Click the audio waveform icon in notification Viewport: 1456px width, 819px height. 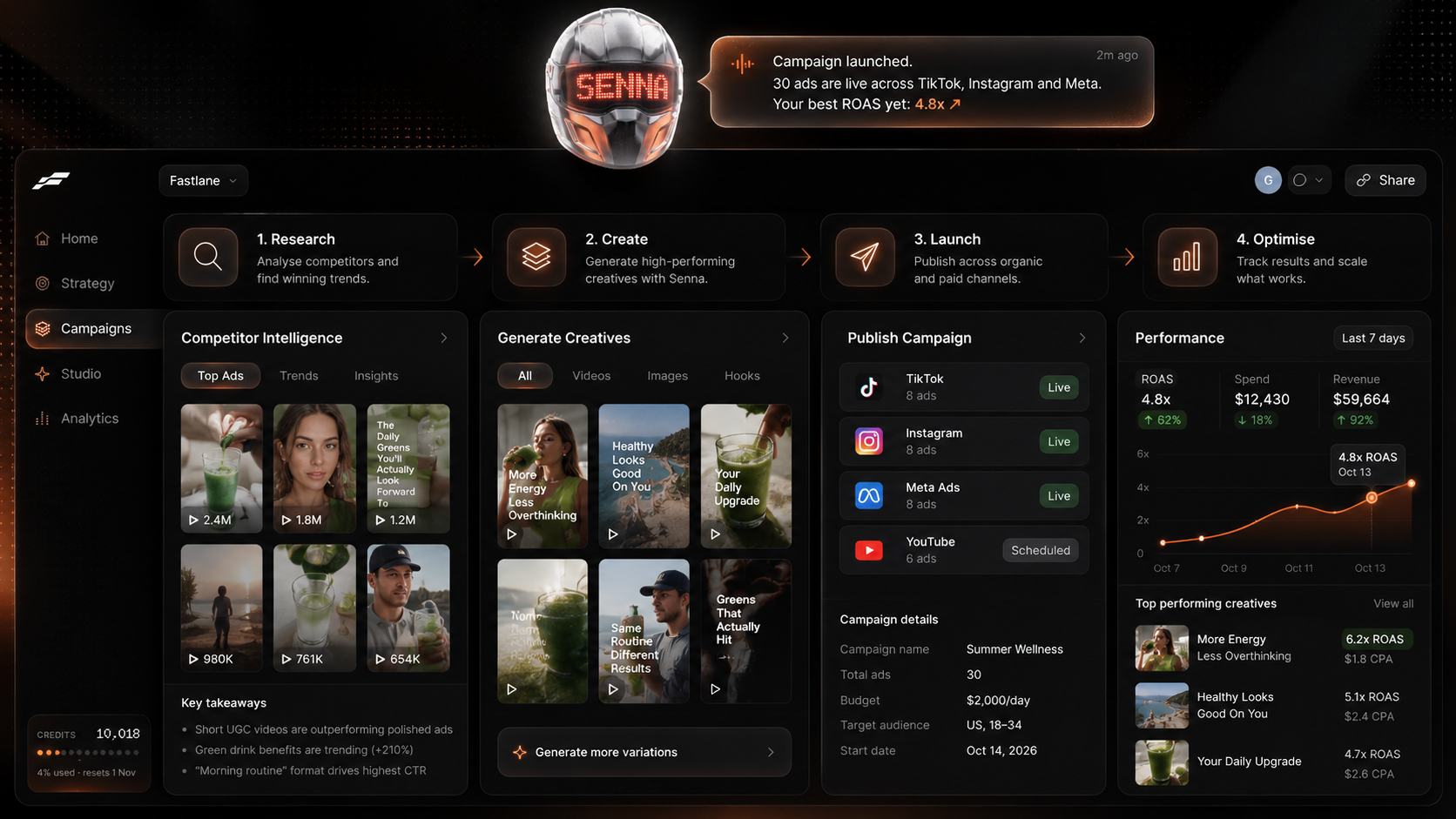pos(743,64)
